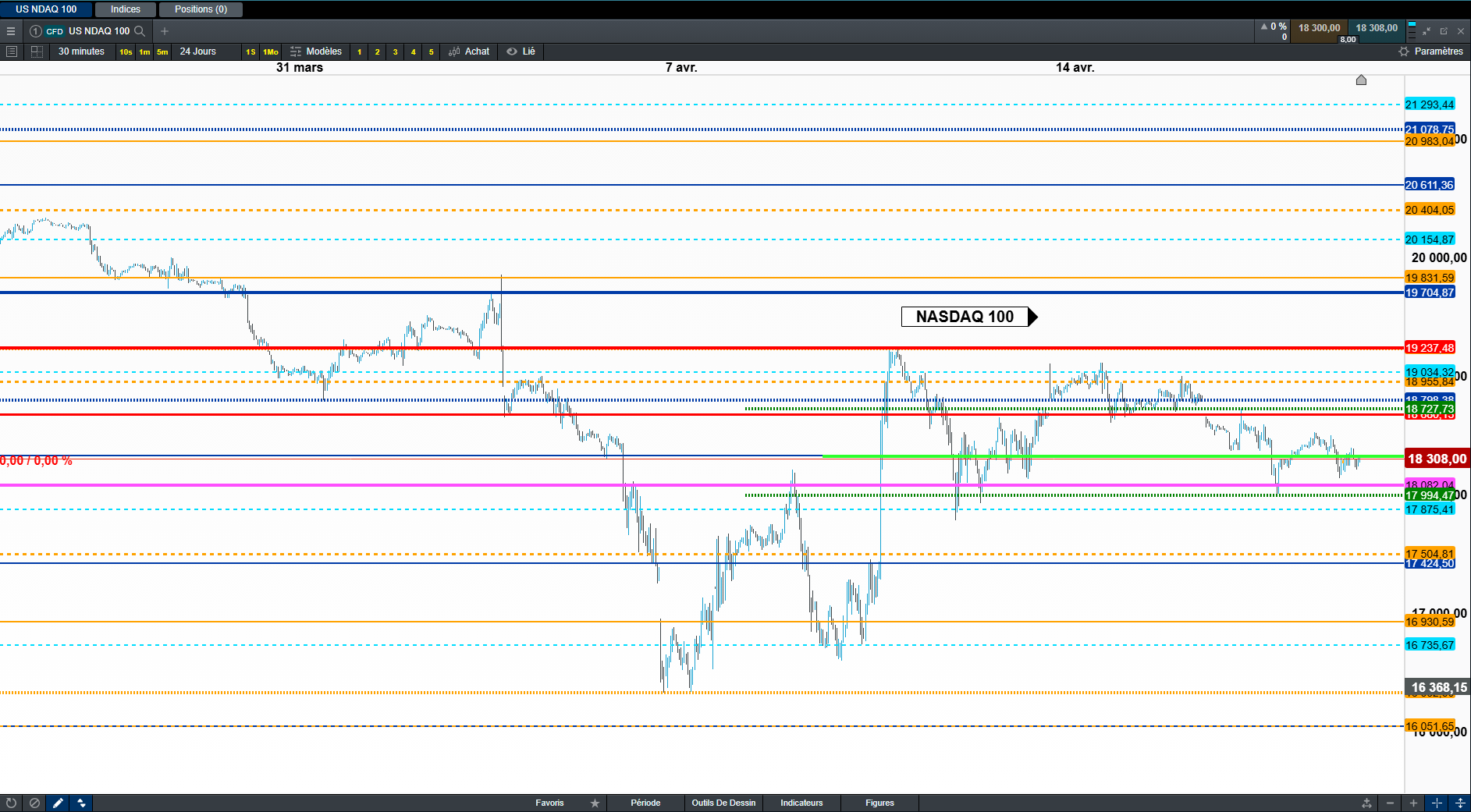Screen dimensions: 1471x812
Task: Detach the chart into a new window
Action: pos(1444,31)
